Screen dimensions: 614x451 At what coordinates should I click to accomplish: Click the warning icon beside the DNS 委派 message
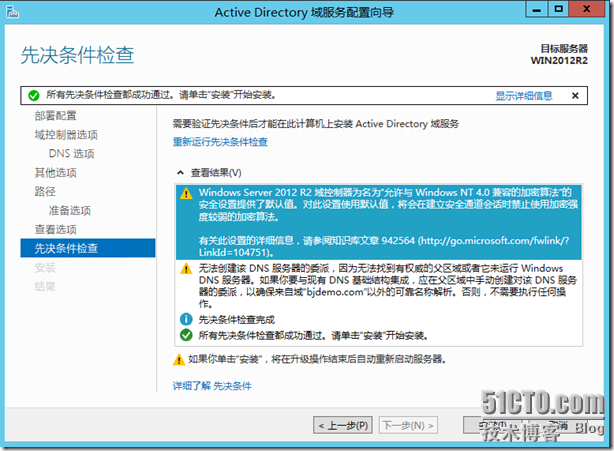186,269
